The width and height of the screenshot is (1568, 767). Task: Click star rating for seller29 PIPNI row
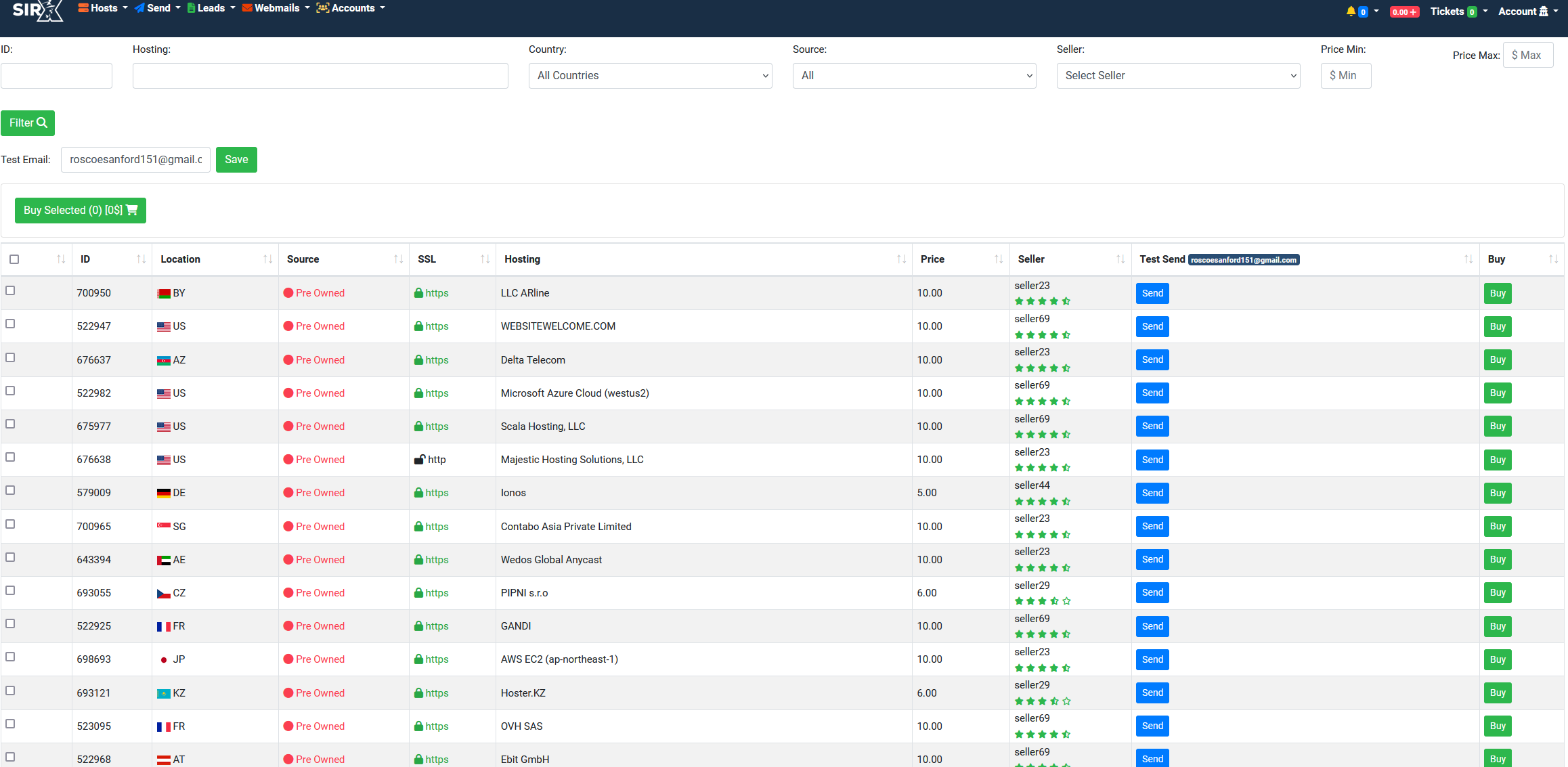tap(1043, 601)
